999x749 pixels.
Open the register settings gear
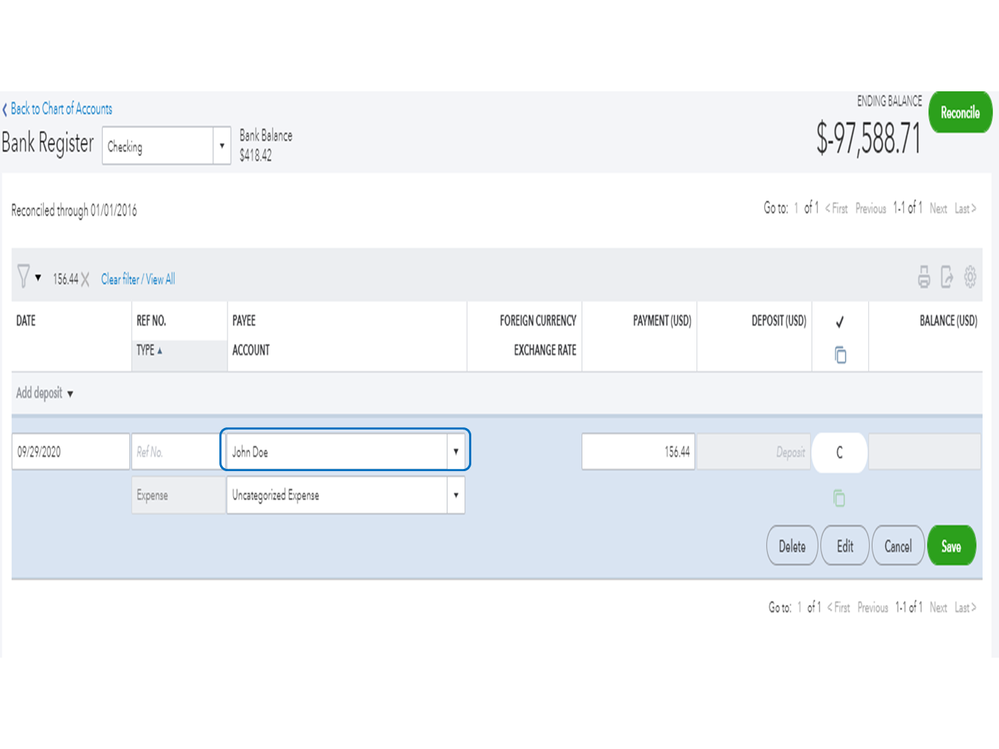tap(970, 278)
